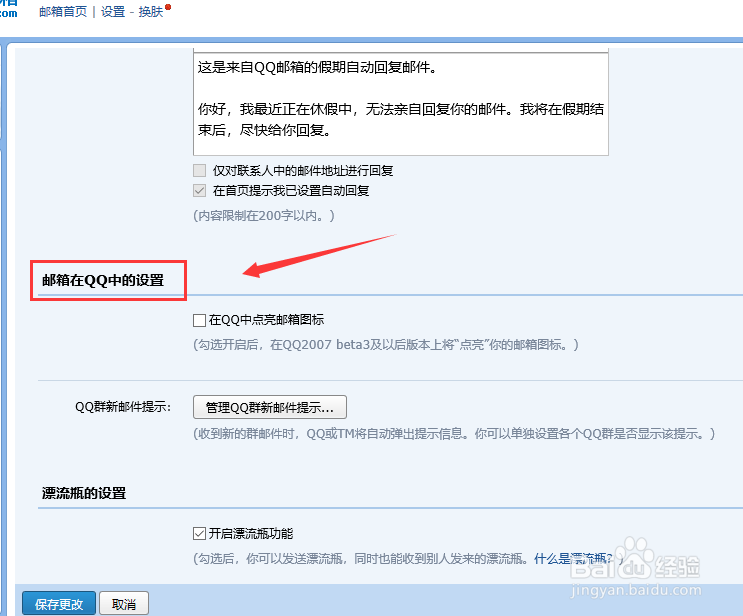Click the 漂流瓶的设置 heading
Viewport: 743px width, 616px height.
(84, 493)
